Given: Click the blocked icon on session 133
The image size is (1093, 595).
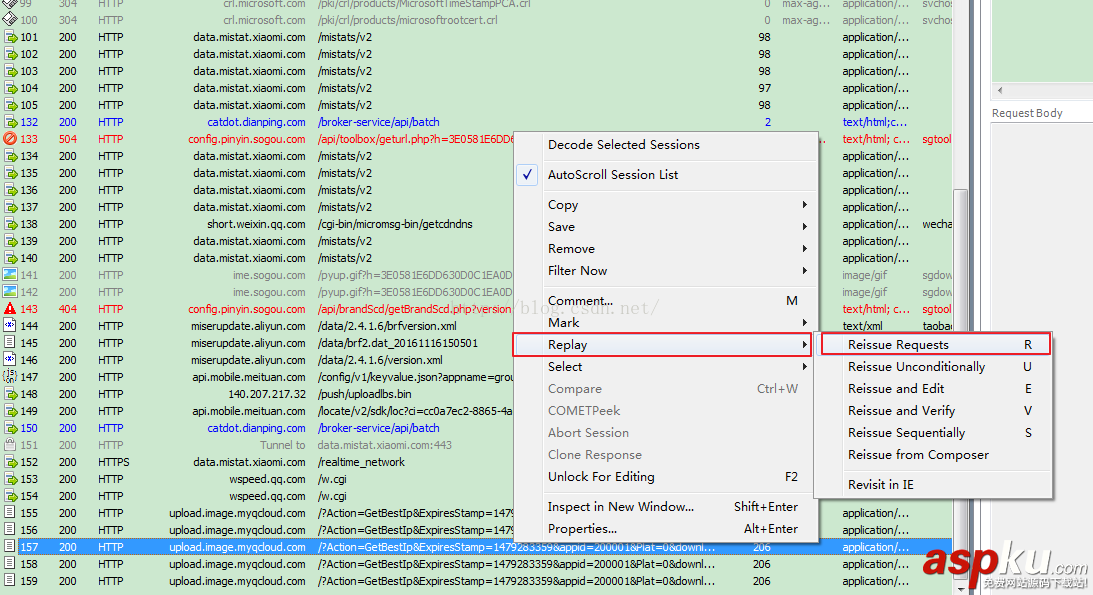Looking at the screenshot, I should 10,139.
